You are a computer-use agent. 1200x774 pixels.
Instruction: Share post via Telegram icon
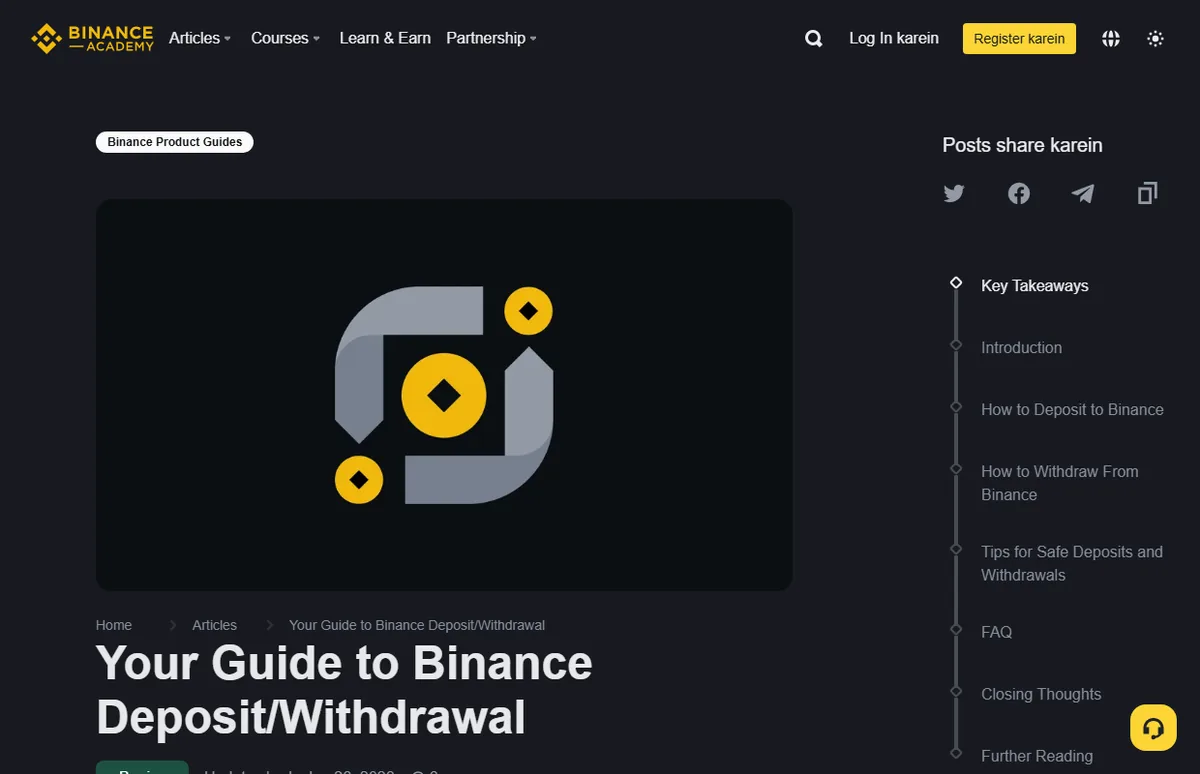[x=1083, y=193]
